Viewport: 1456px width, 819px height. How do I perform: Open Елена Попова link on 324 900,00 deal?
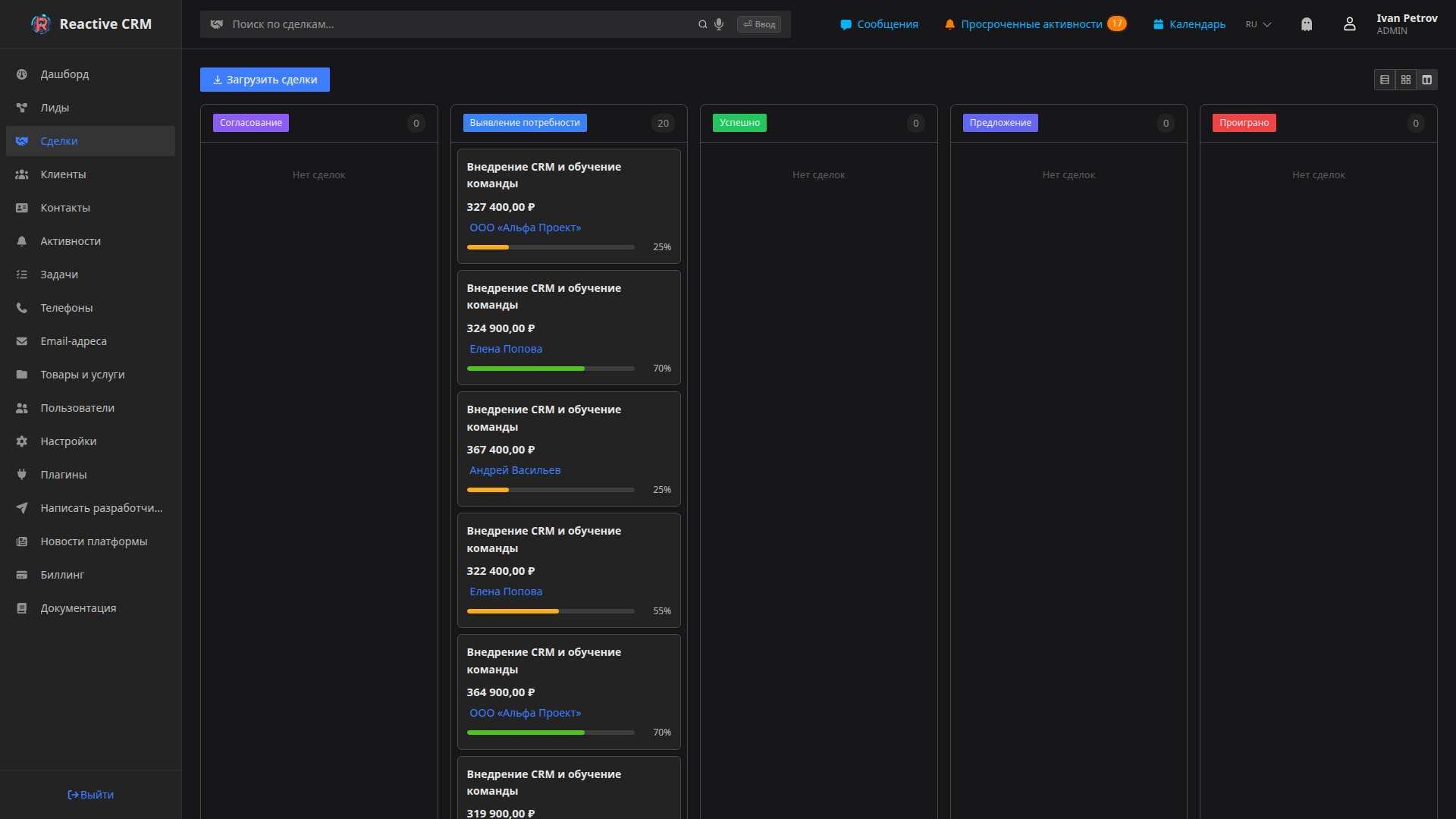tap(506, 349)
